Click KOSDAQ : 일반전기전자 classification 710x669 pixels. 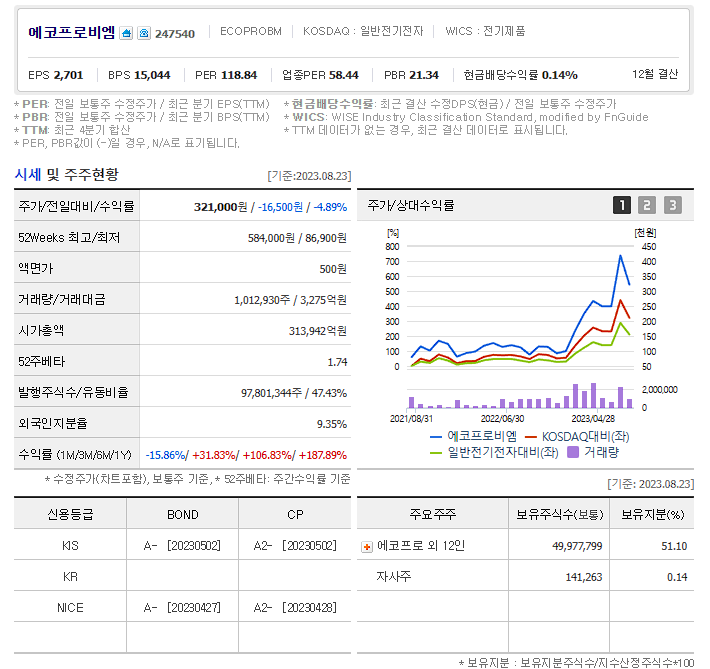point(363,31)
